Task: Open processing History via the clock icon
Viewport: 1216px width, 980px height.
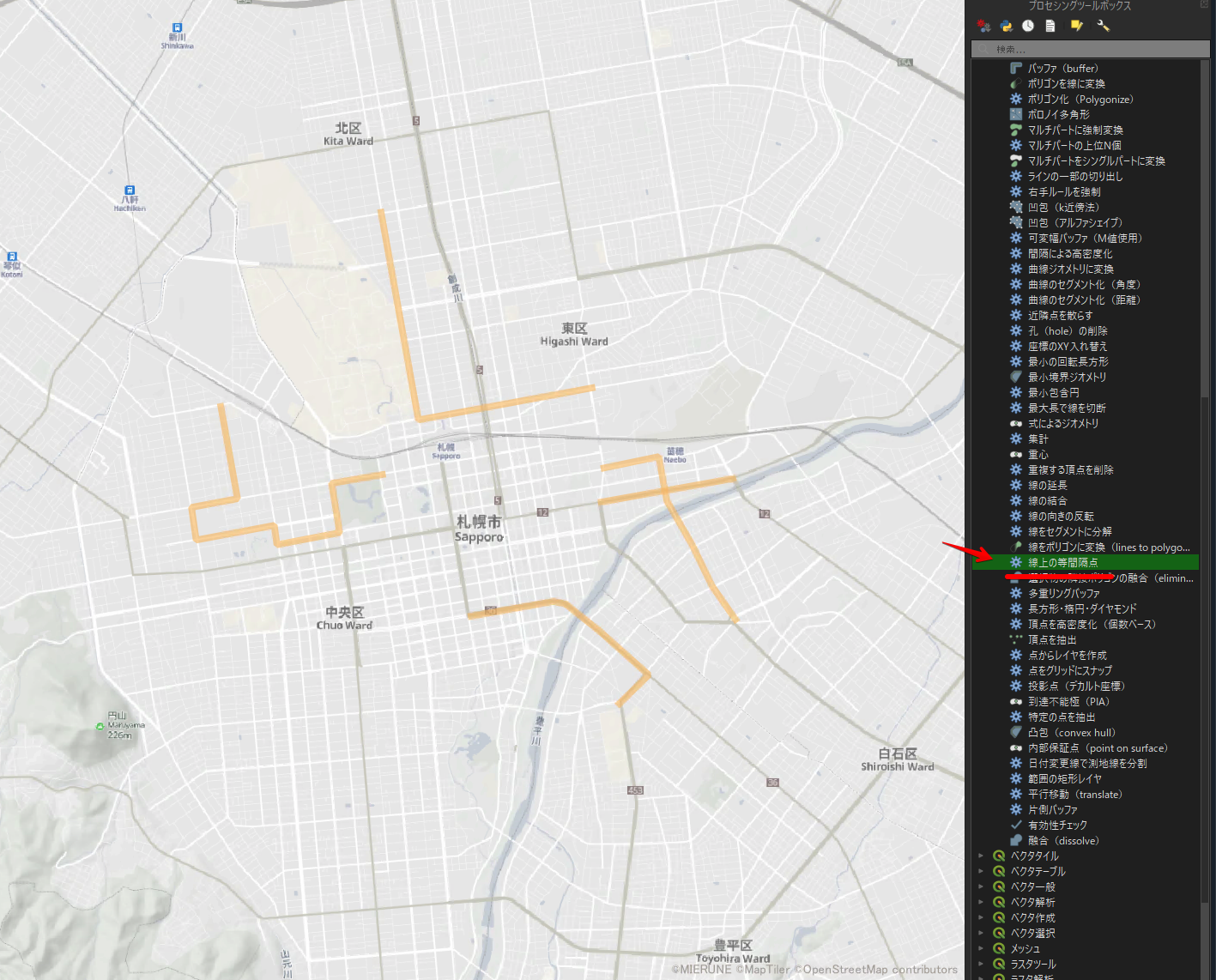Action: click(x=1028, y=27)
